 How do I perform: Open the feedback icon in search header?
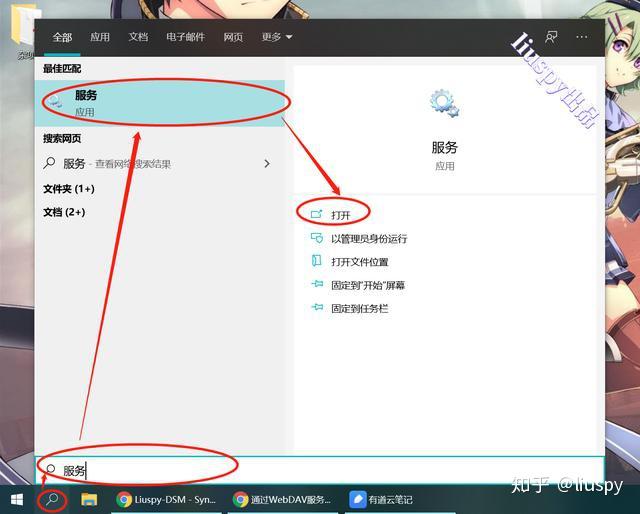pos(551,37)
